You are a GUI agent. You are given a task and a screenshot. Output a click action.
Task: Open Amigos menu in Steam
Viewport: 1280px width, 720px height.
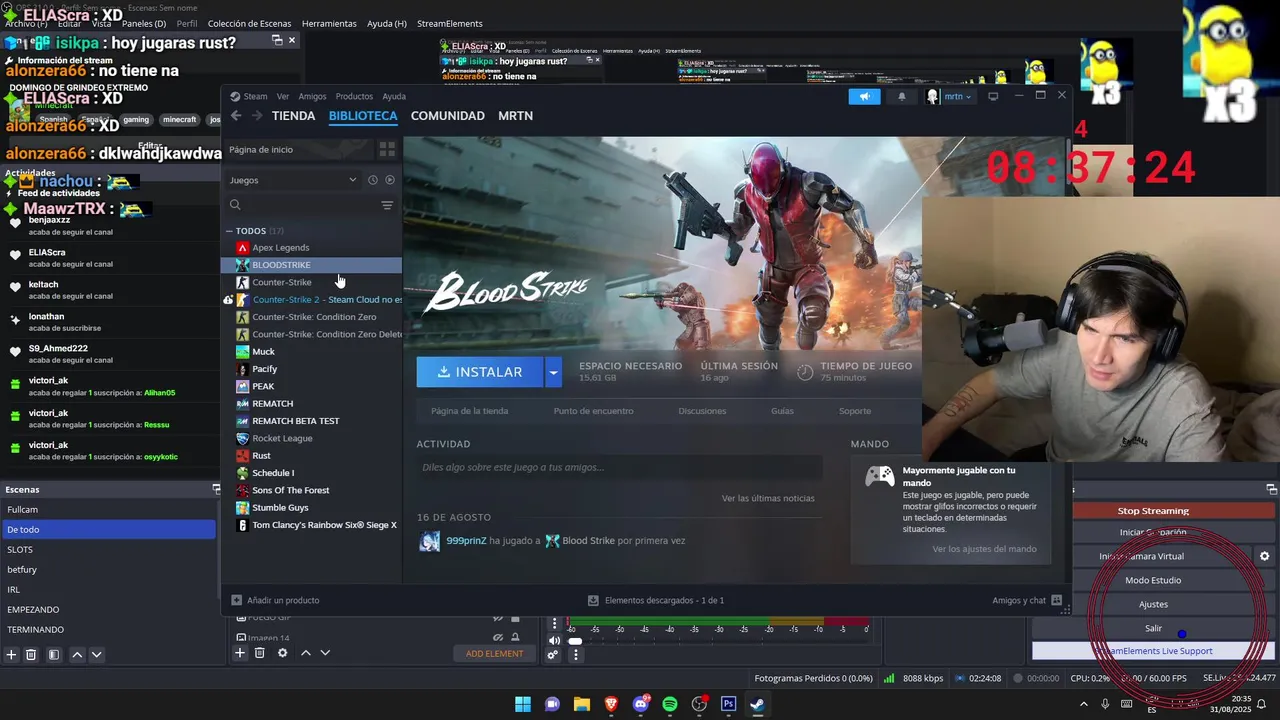[312, 96]
